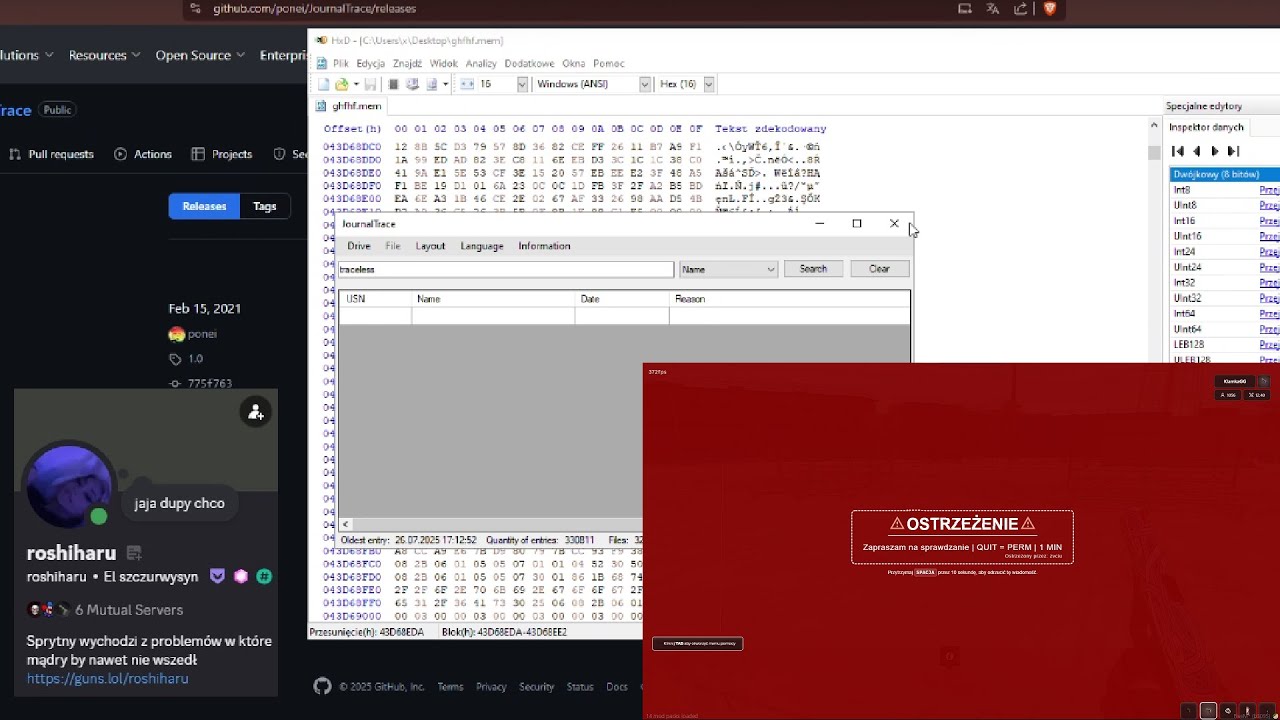Jump to last entry in Inspektor danych
This screenshot has width=1280, height=720.
[x=1233, y=151]
